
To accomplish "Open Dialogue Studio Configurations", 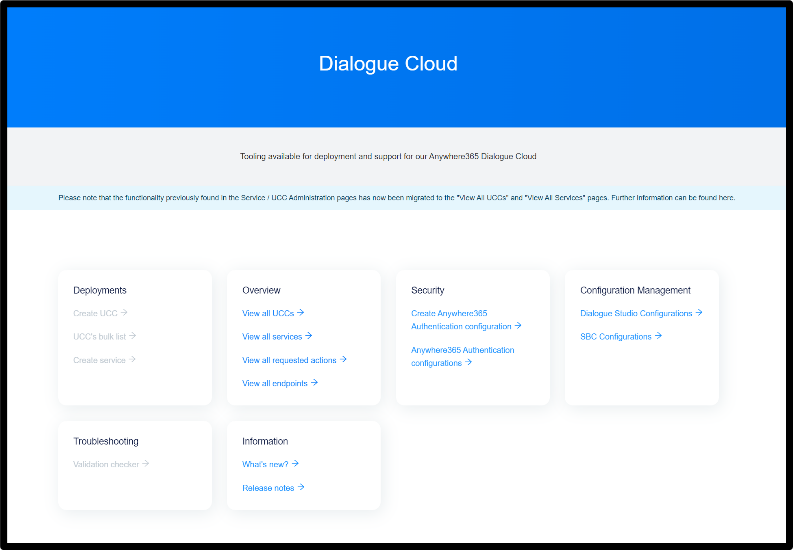I will tap(641, 313).
